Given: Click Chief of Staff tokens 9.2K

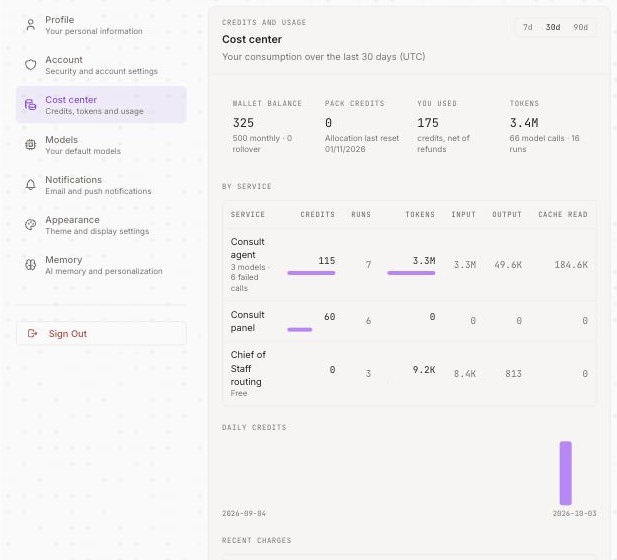Looking at the screenshot, I should pos(424,370).
